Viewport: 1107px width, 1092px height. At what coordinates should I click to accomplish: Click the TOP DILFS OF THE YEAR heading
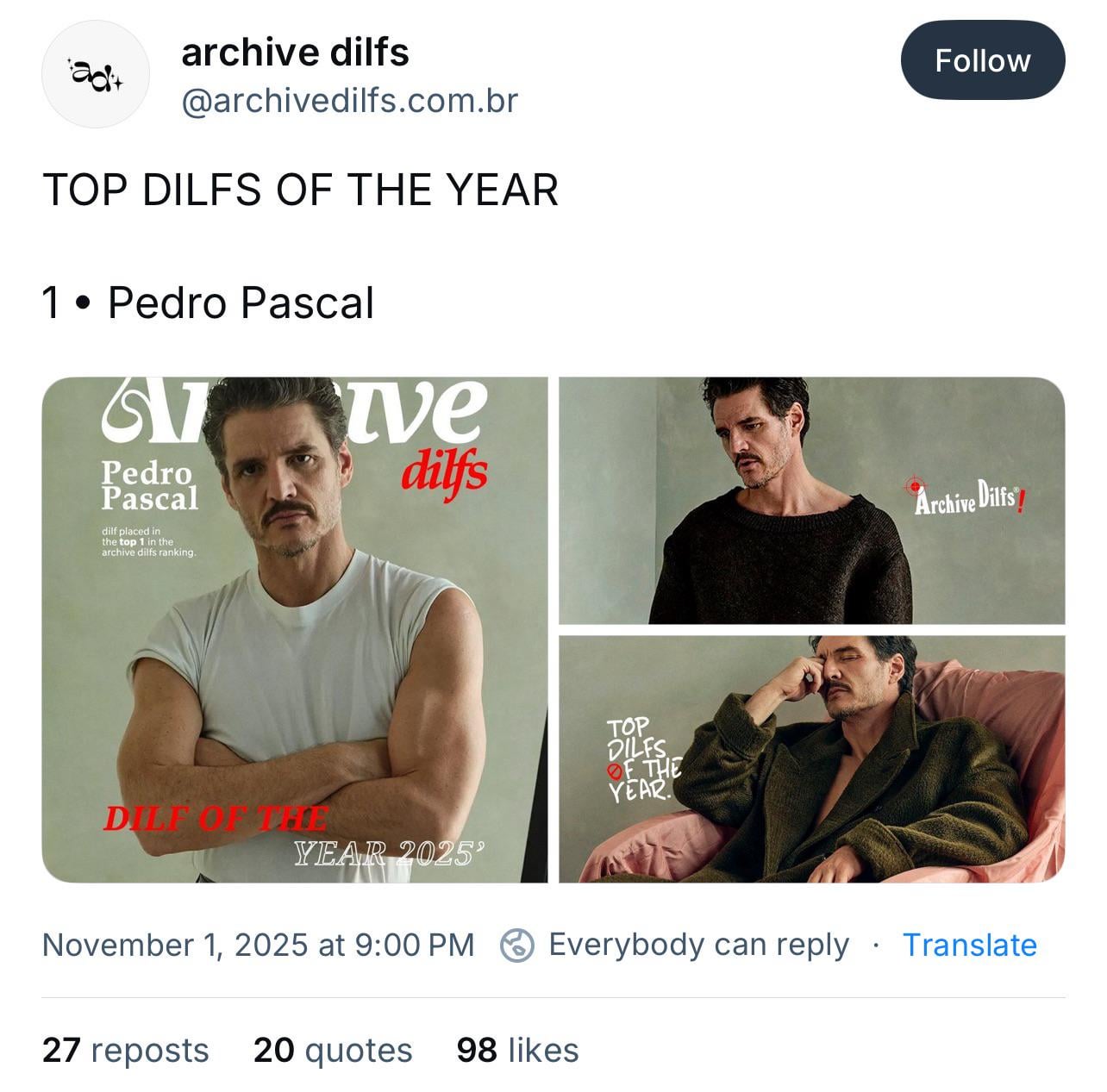pyautogui.click(x=303, y=184)
